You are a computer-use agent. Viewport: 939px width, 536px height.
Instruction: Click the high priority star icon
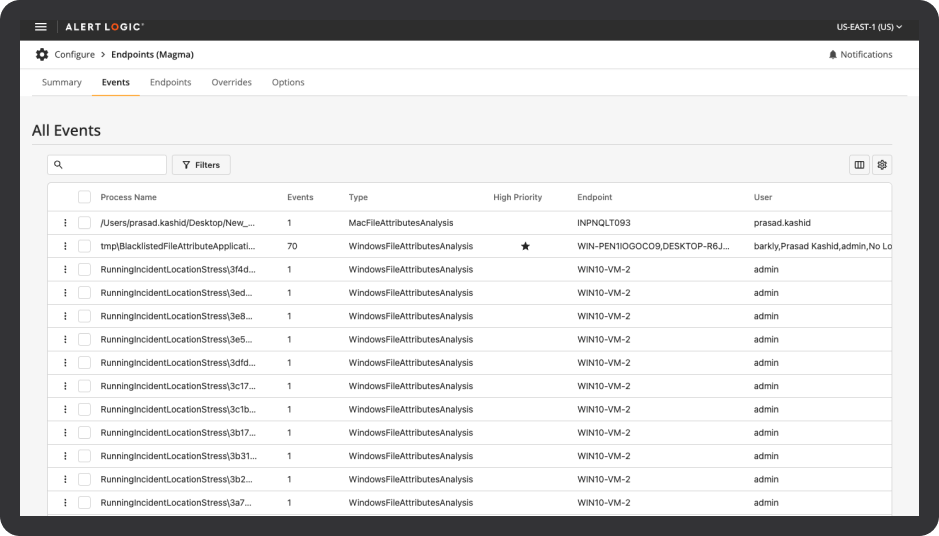pyautogui.click(x=525, y=246)
